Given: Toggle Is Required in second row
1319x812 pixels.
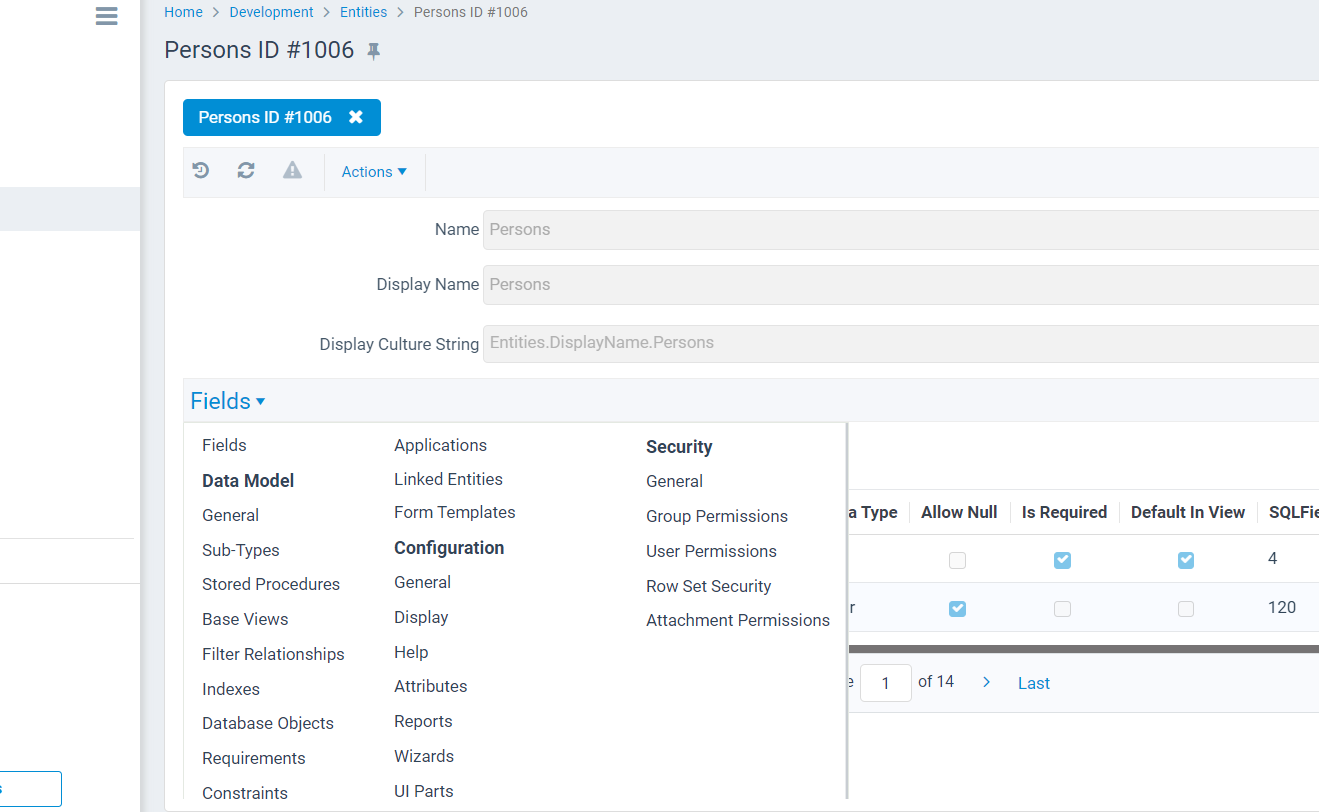Looking at the screenshot, I should click(x=1062, y=608).
